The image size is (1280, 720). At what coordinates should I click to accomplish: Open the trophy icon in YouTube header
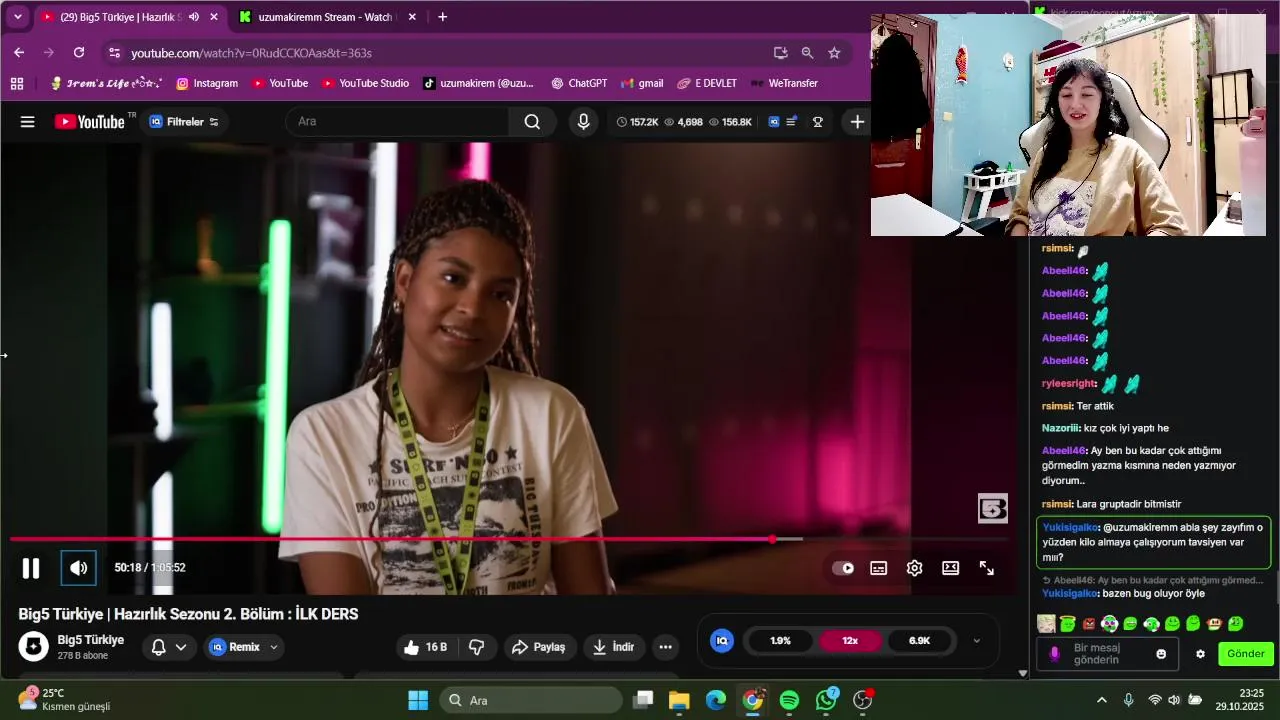818,122
